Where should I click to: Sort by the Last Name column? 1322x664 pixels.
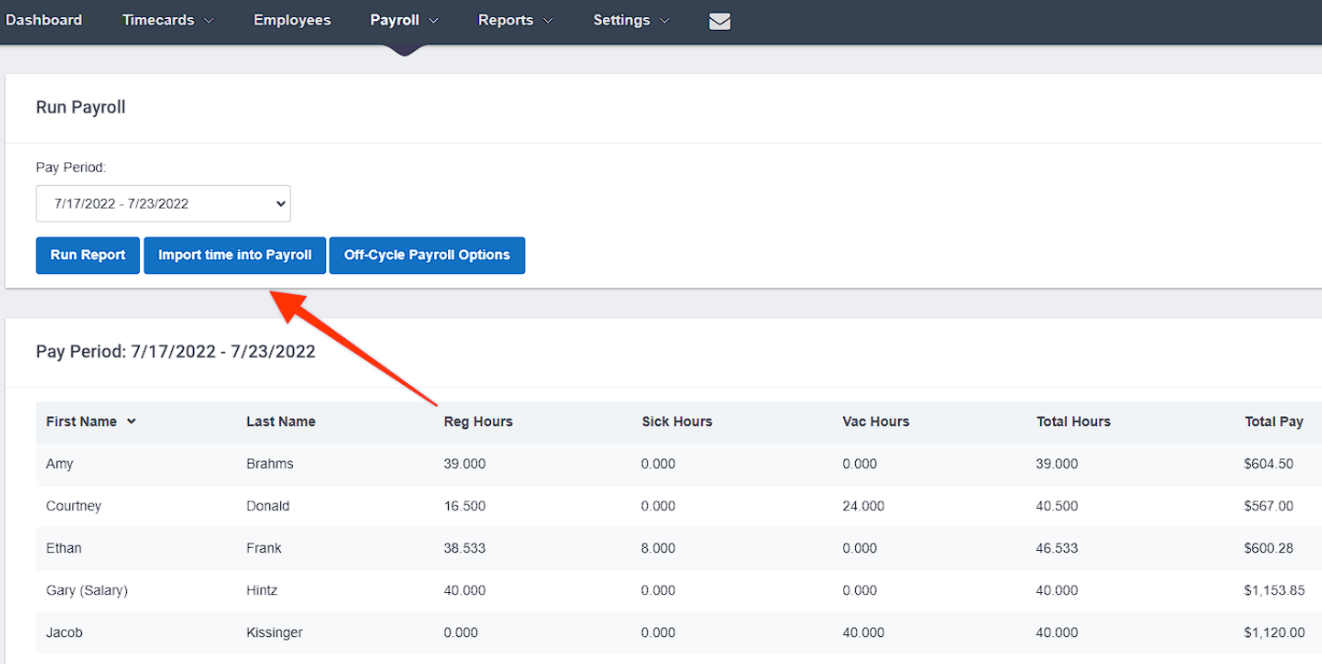click(x=278, y=421)
